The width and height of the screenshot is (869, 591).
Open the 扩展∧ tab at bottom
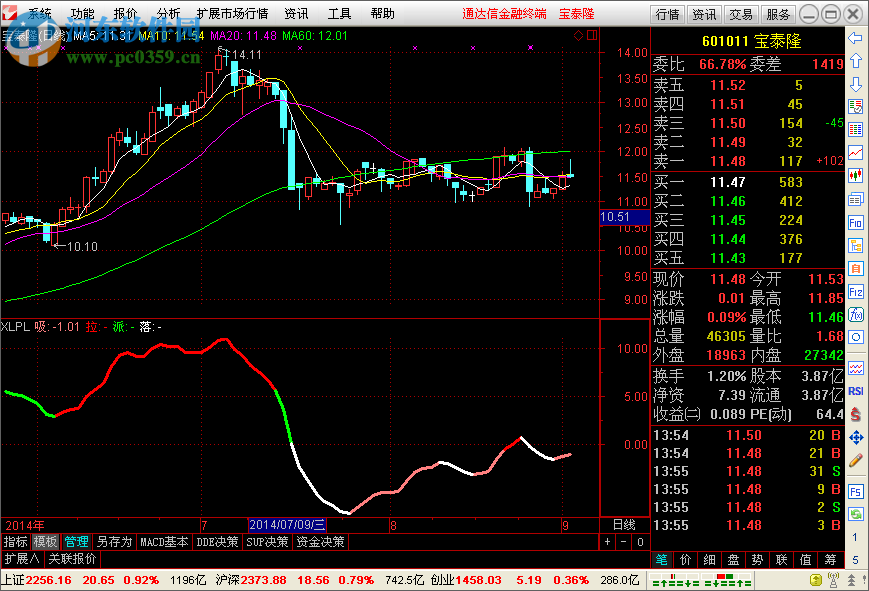(x=22, y=559)
